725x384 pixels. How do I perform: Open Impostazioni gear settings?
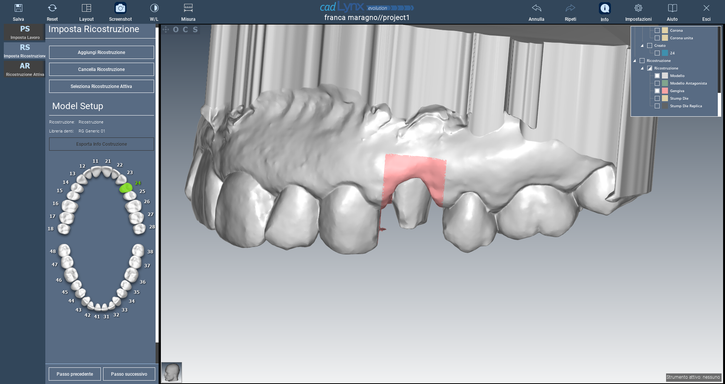[639, 8]
